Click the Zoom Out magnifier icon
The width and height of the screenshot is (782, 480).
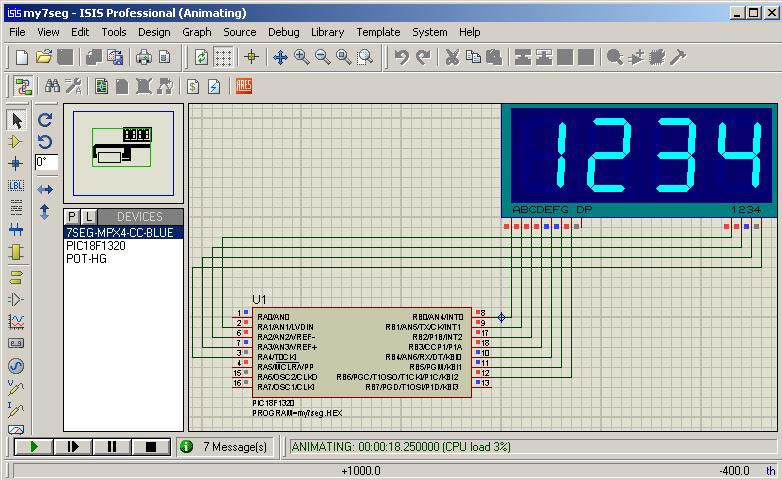point(323,58)
